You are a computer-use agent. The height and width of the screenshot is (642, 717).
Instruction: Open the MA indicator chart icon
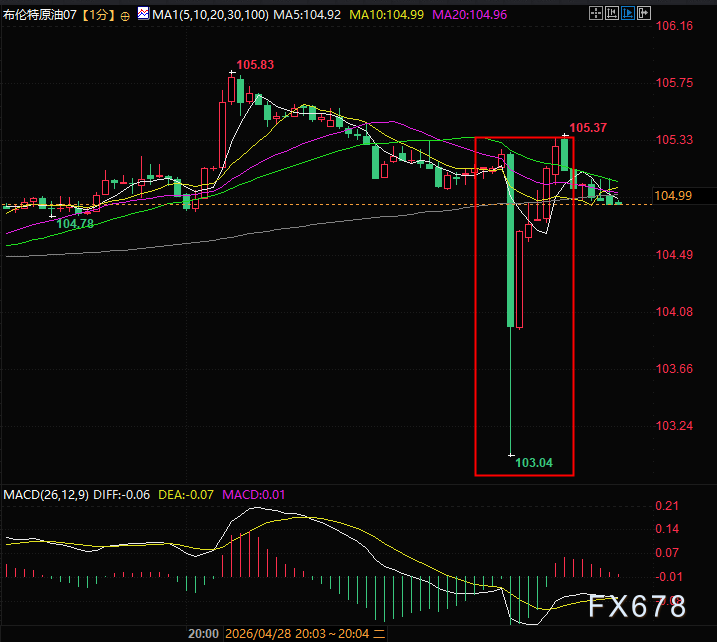point(143,14)
